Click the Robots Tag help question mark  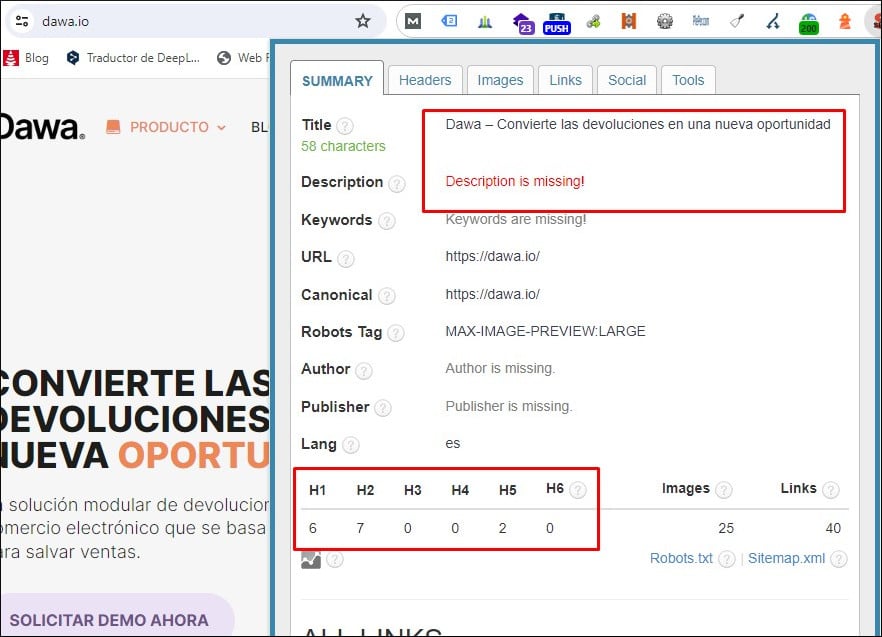395,333
